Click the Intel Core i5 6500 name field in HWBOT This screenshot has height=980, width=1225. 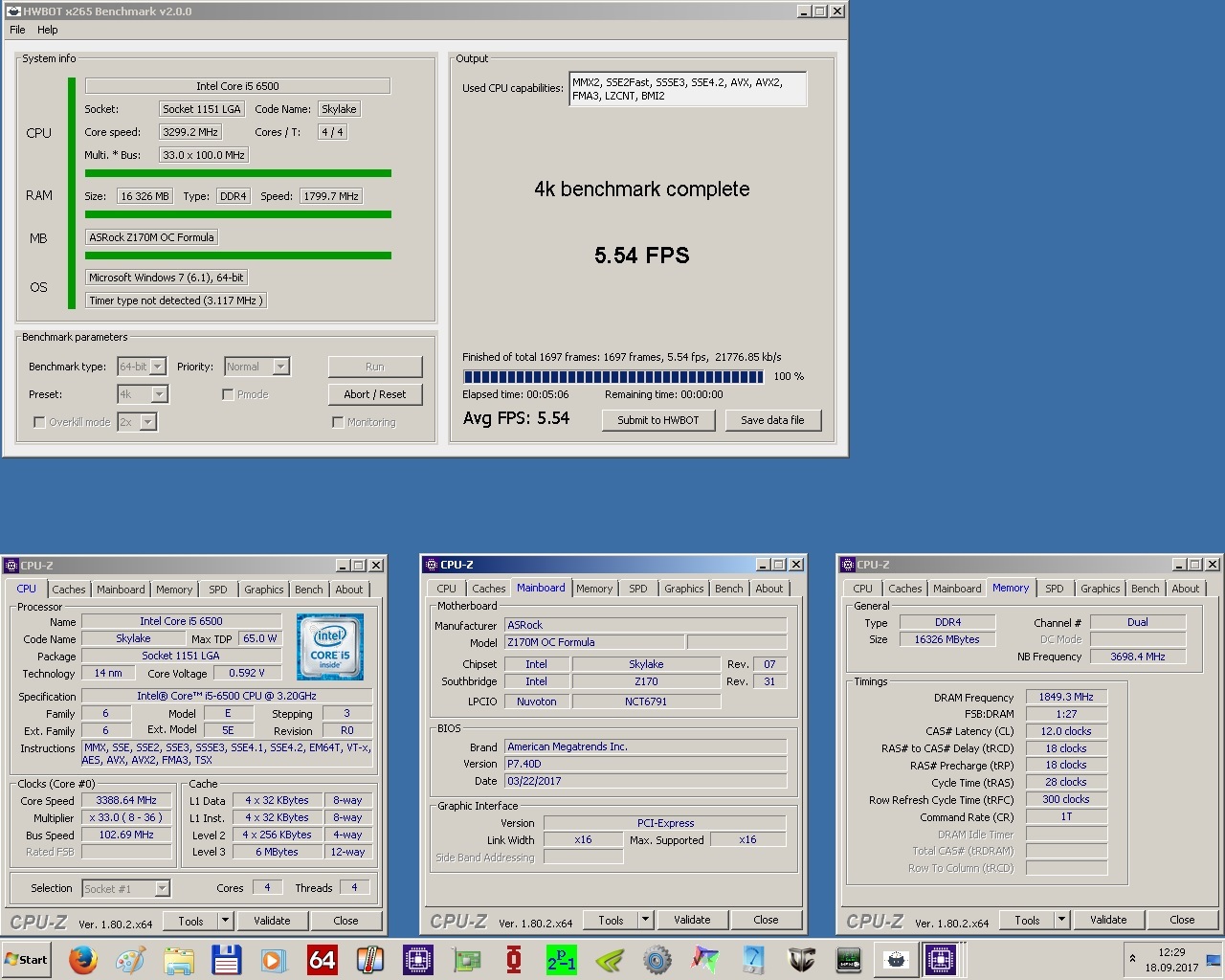[x=237, y=86]
